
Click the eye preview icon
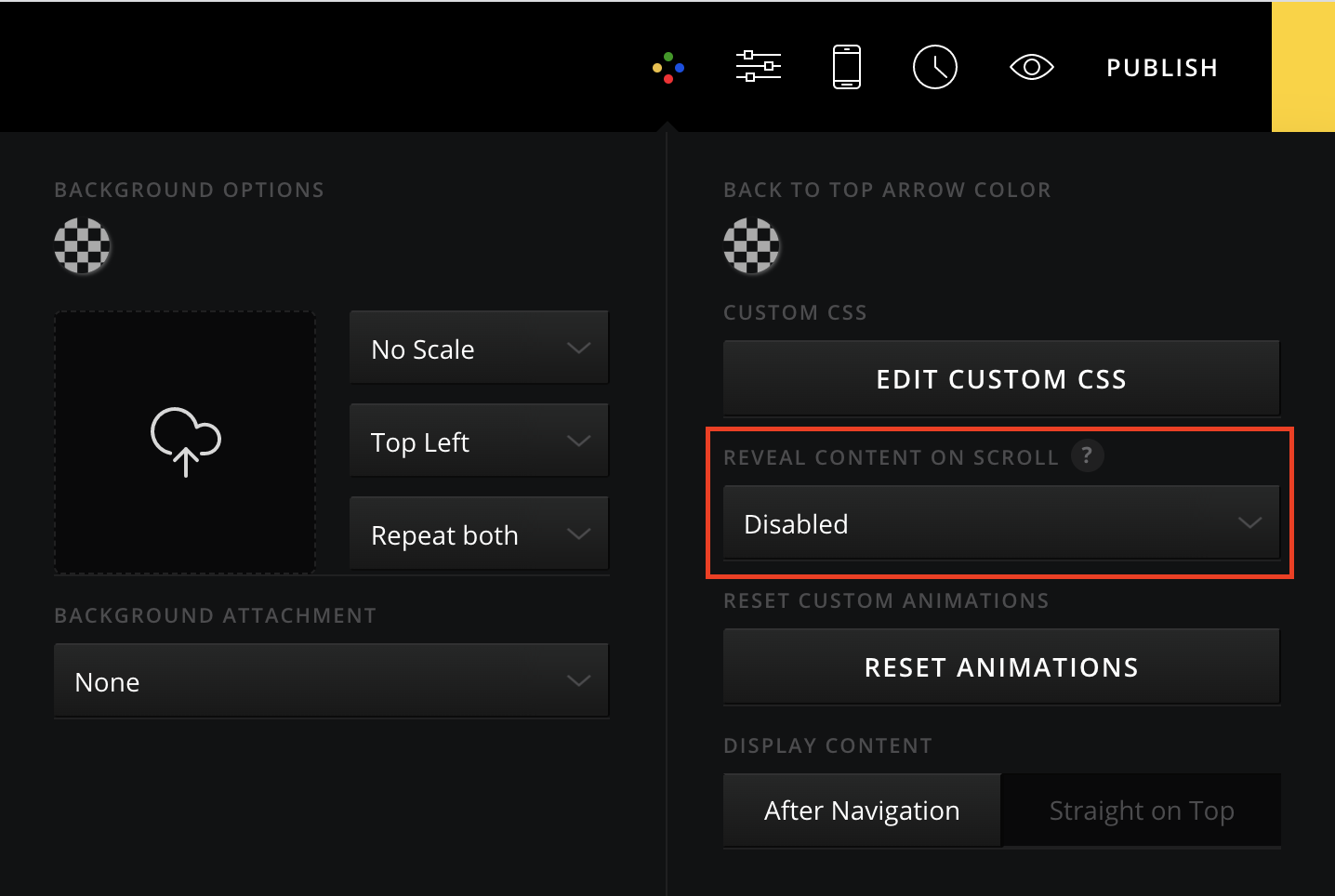click(x=1031, y=67)
